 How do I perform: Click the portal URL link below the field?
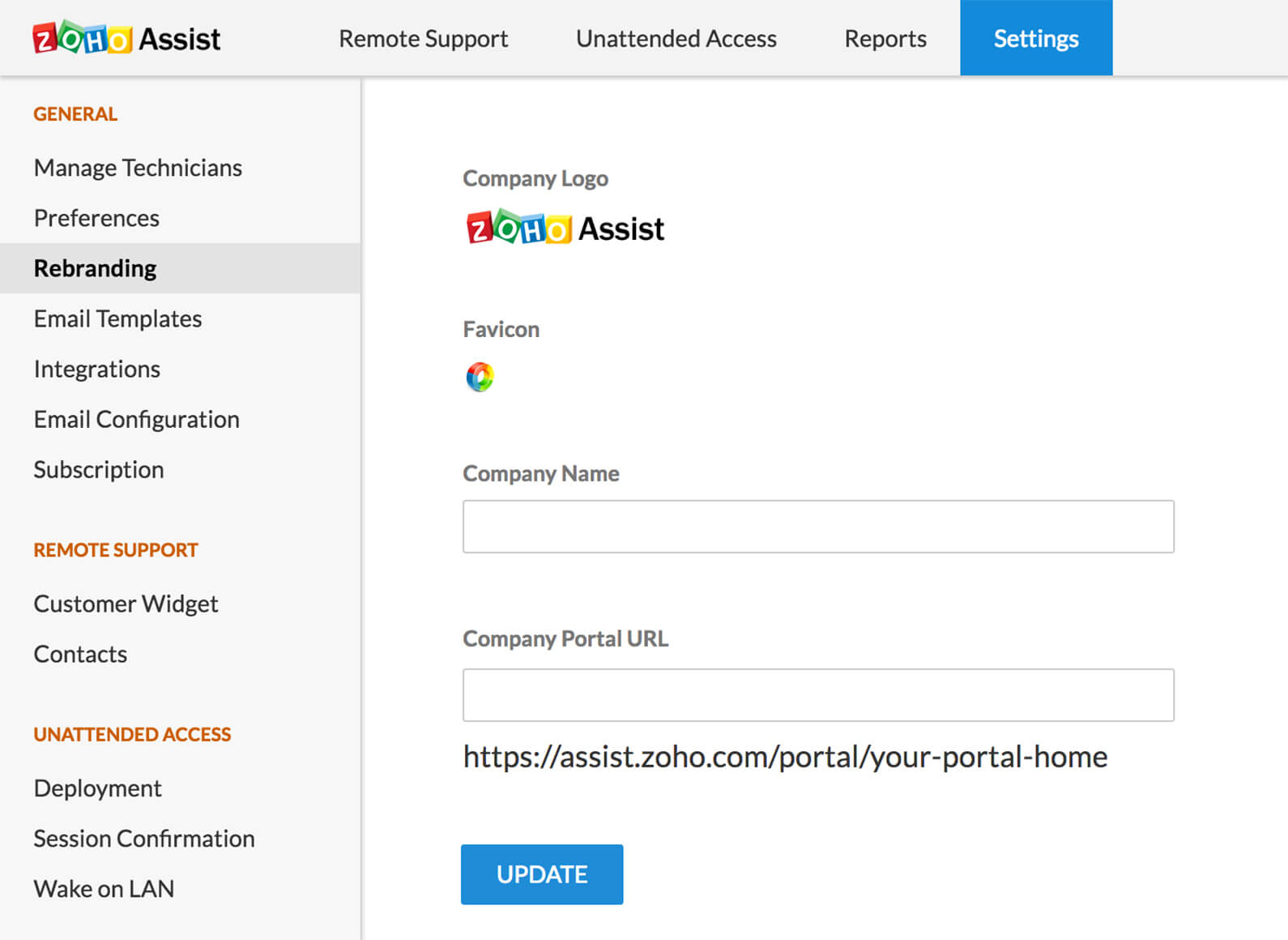(783, 757)
